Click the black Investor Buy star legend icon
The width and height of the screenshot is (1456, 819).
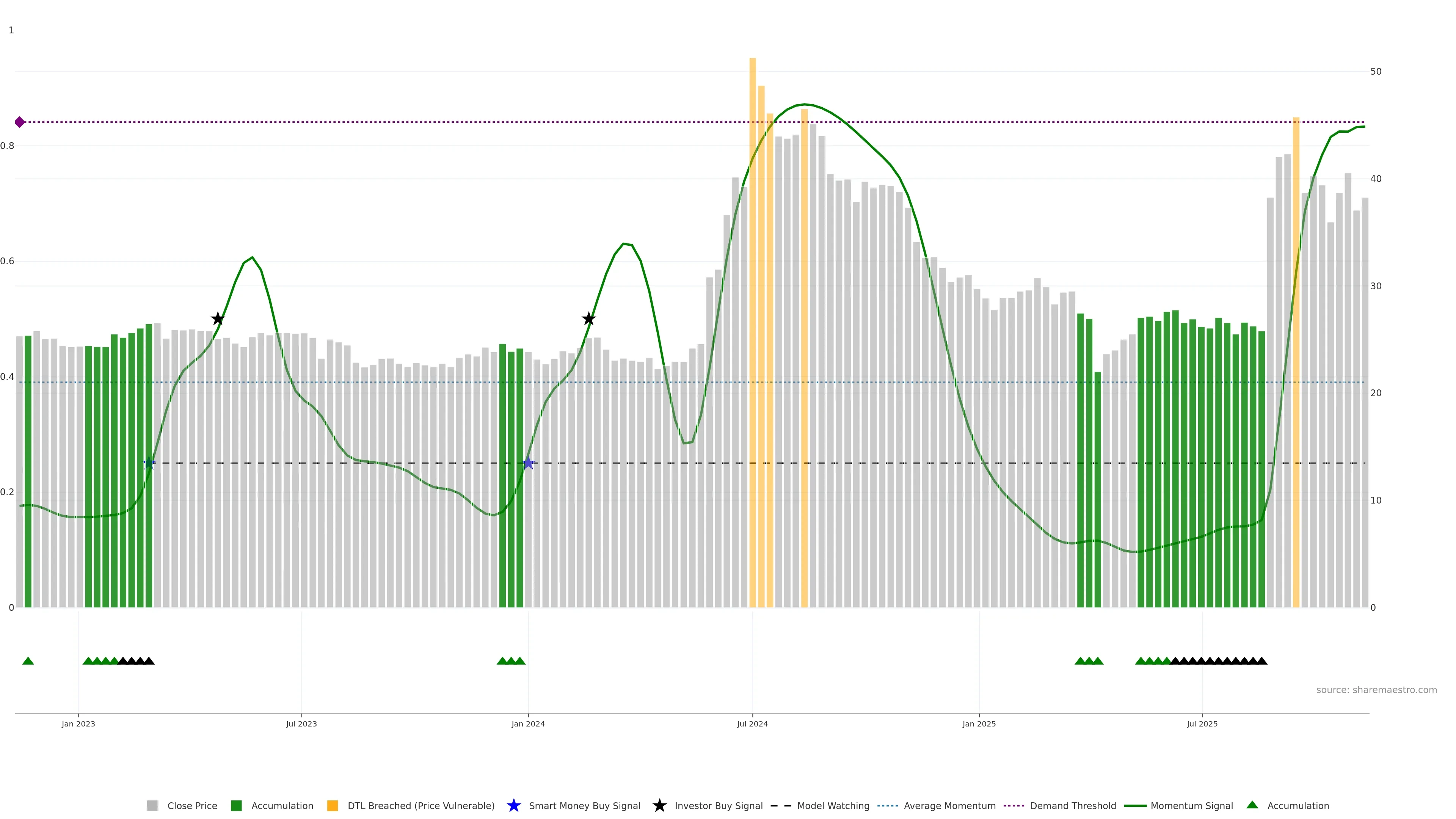659,805
